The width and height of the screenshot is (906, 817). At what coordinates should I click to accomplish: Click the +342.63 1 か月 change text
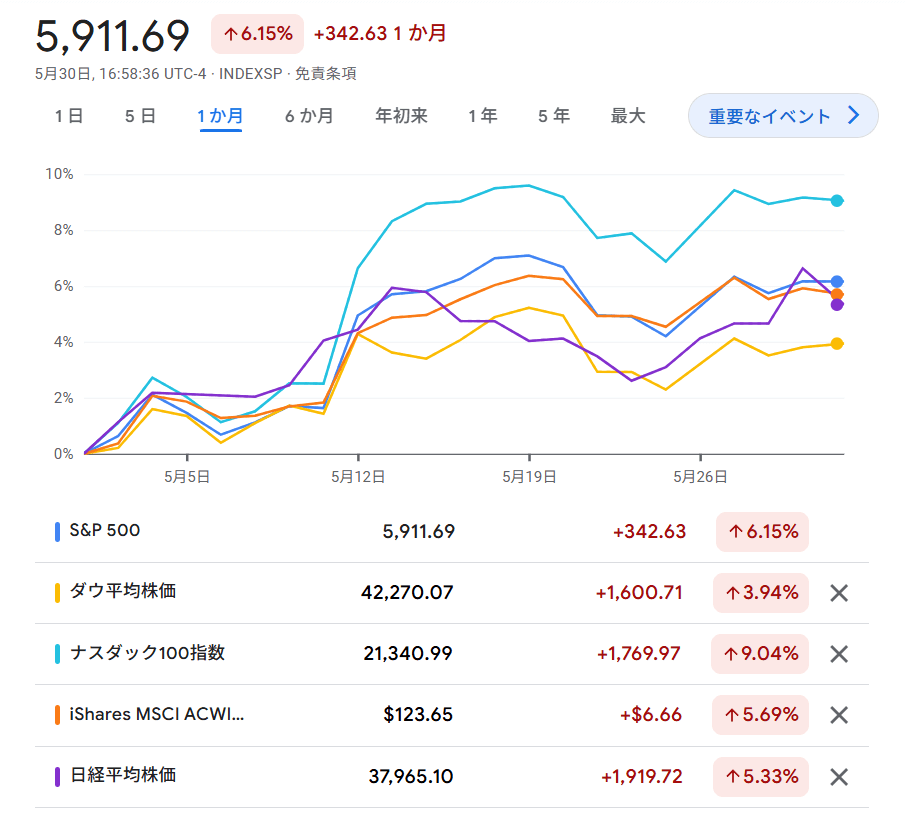[380, 34]
